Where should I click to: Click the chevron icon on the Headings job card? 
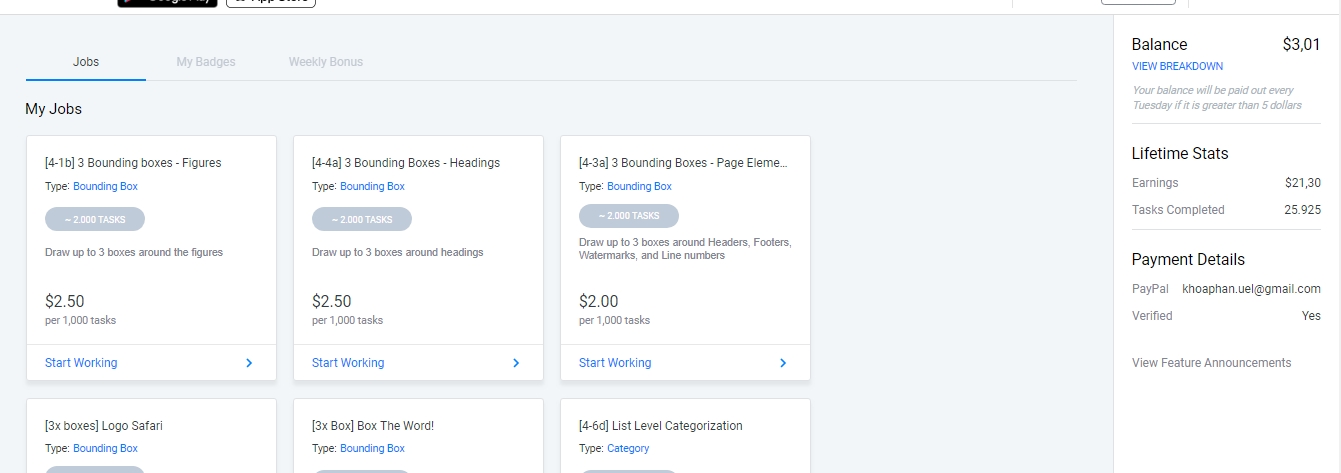[516, 363]
